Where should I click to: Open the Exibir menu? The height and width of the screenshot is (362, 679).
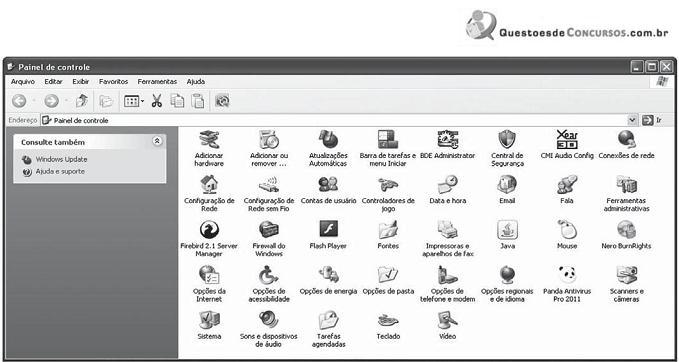click(x=81, y=81)
